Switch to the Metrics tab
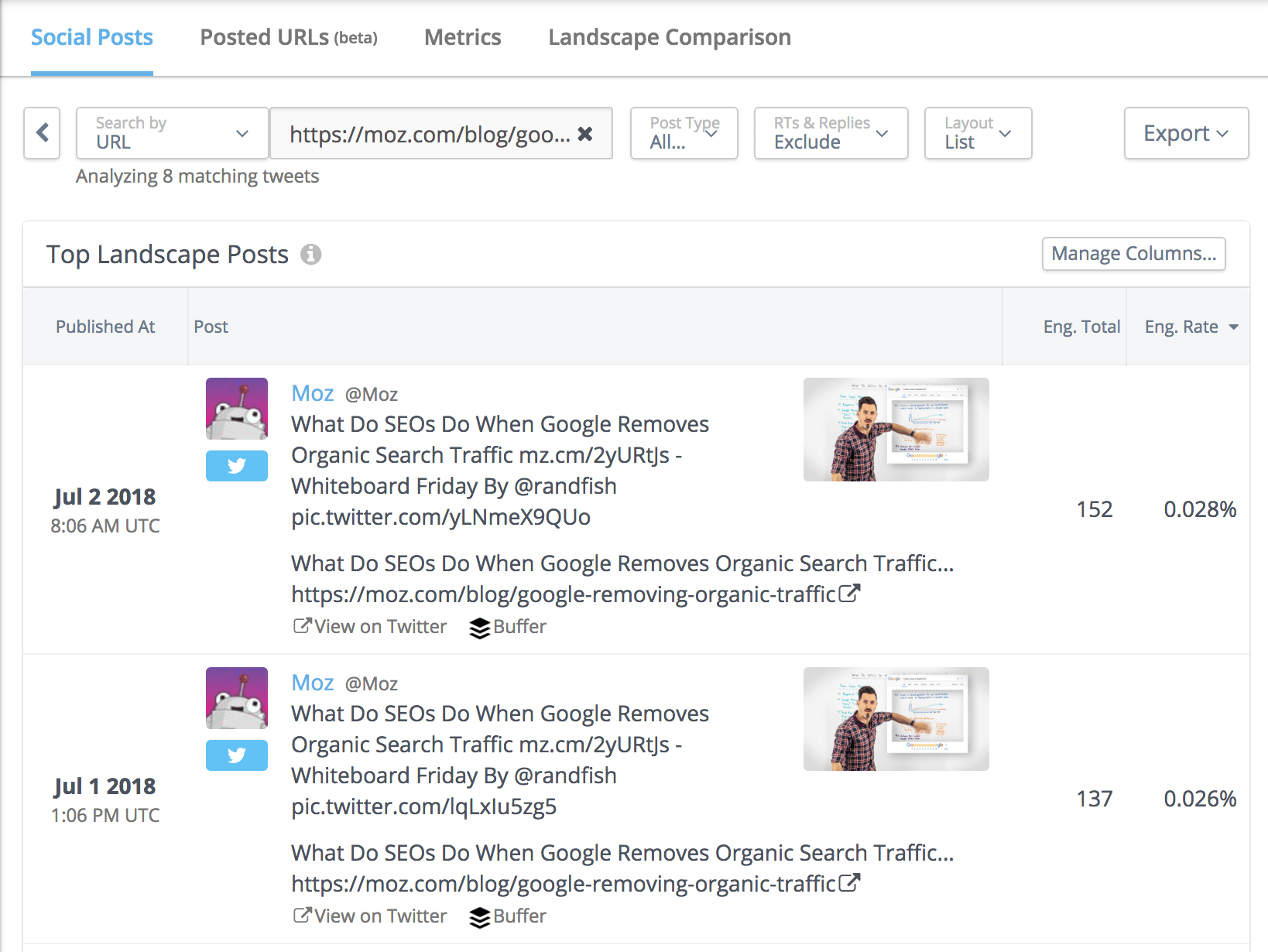Image resolution: width=1268 pixels, height=952 pixels. click(463, 37)
